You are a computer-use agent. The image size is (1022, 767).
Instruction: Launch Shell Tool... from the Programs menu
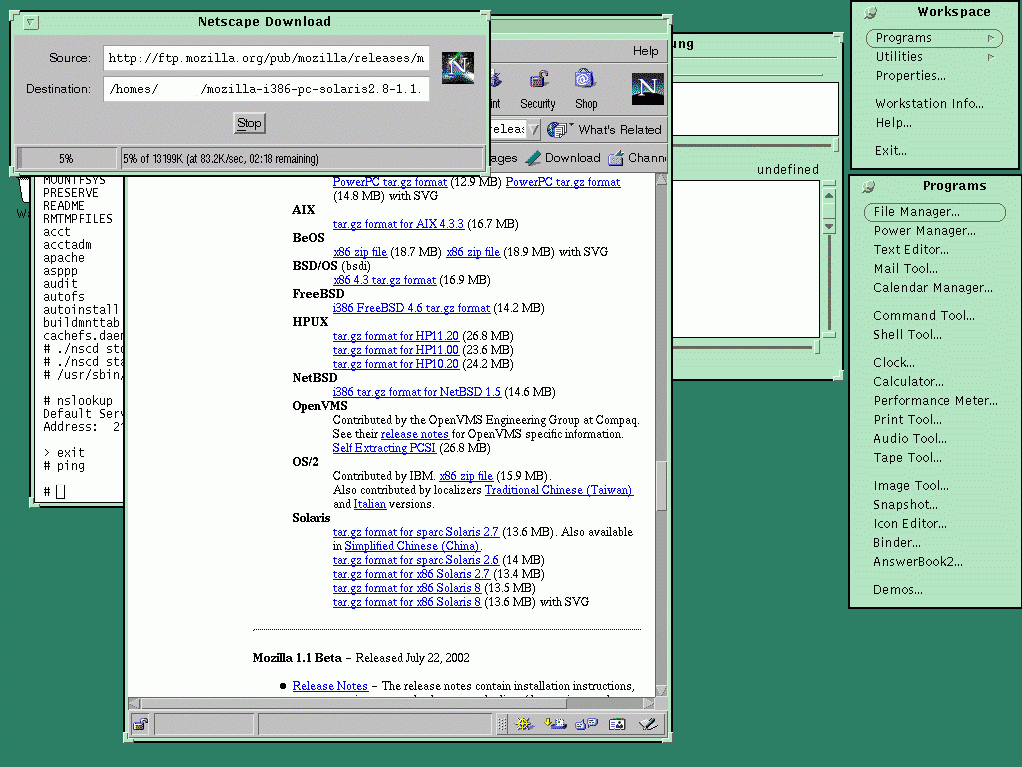907,334
